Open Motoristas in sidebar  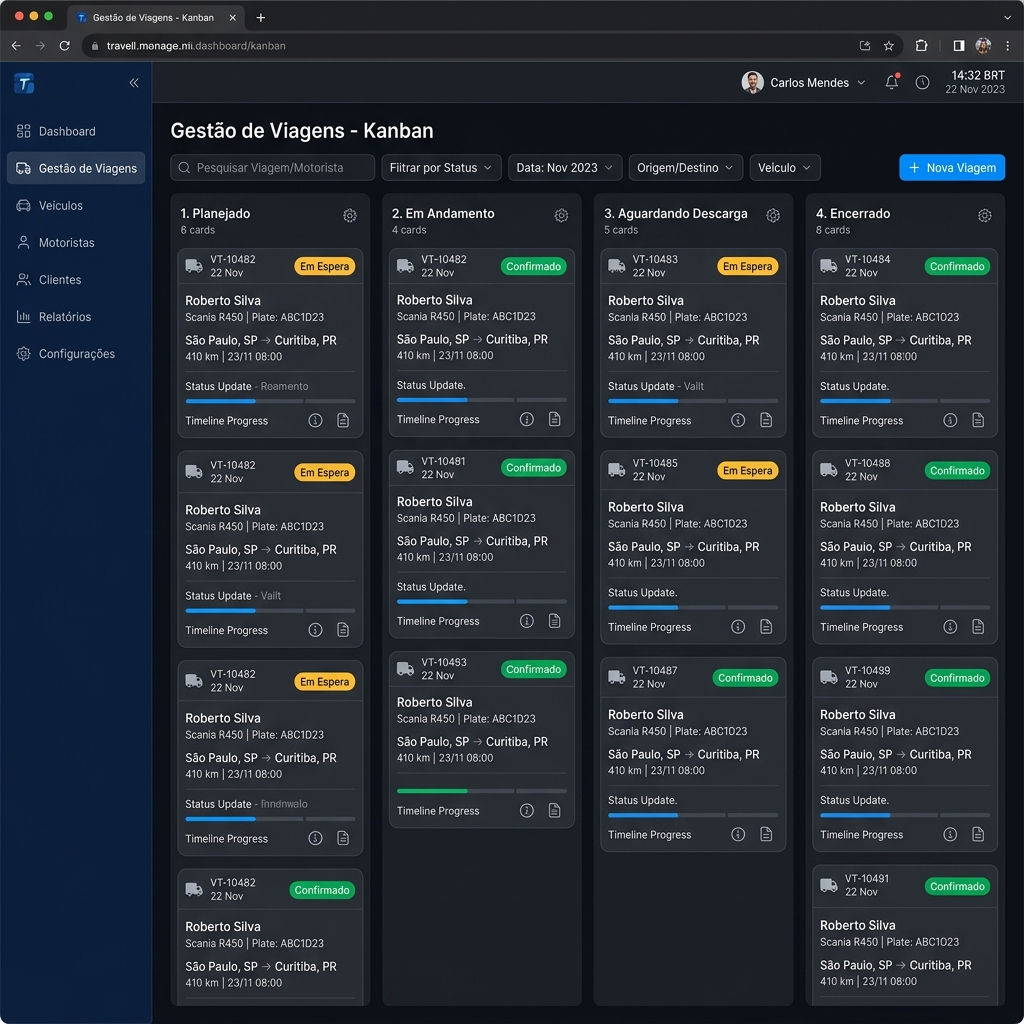76,243
